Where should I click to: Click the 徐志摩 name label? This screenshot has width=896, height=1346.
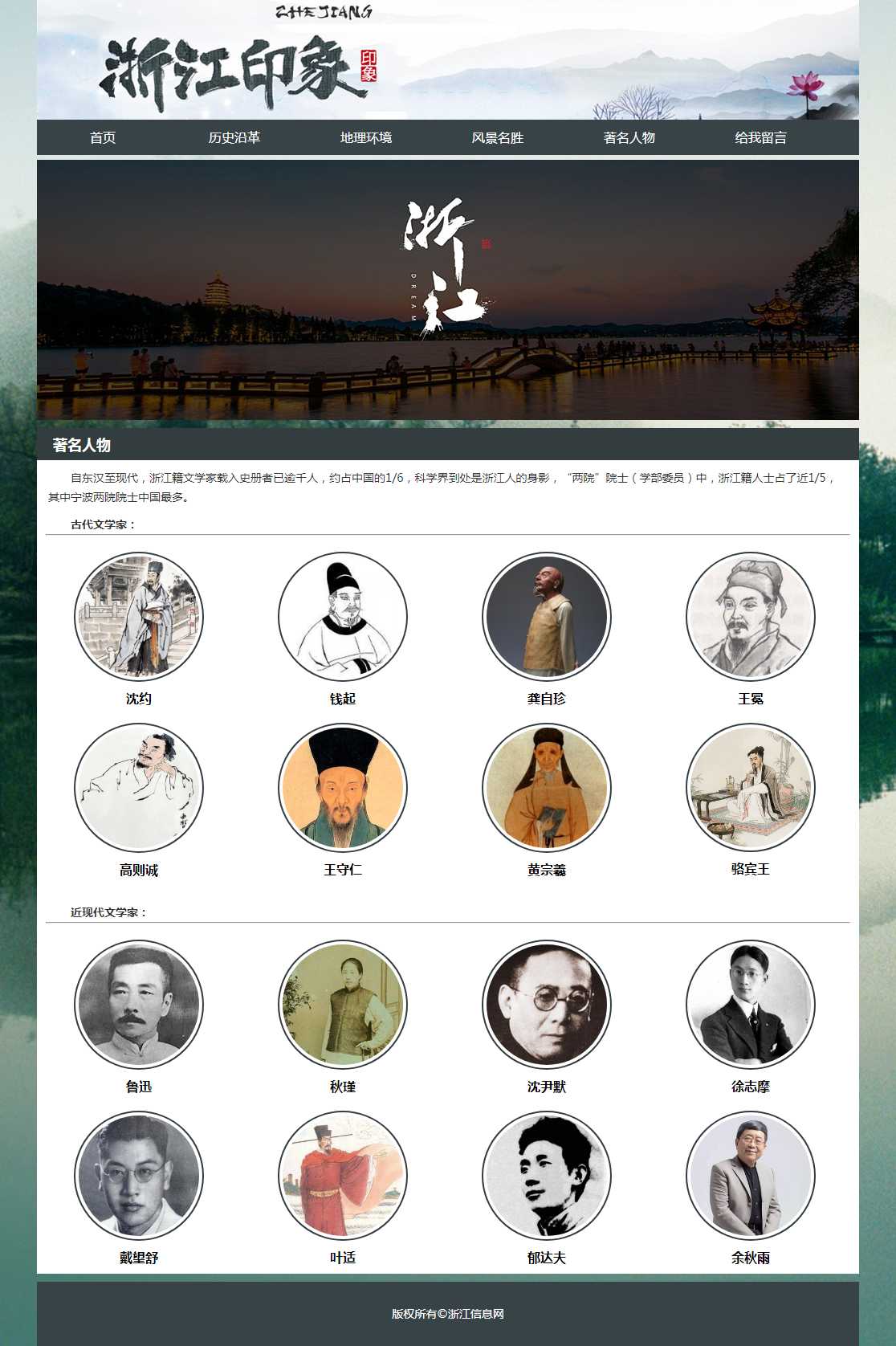[751, 1087]
